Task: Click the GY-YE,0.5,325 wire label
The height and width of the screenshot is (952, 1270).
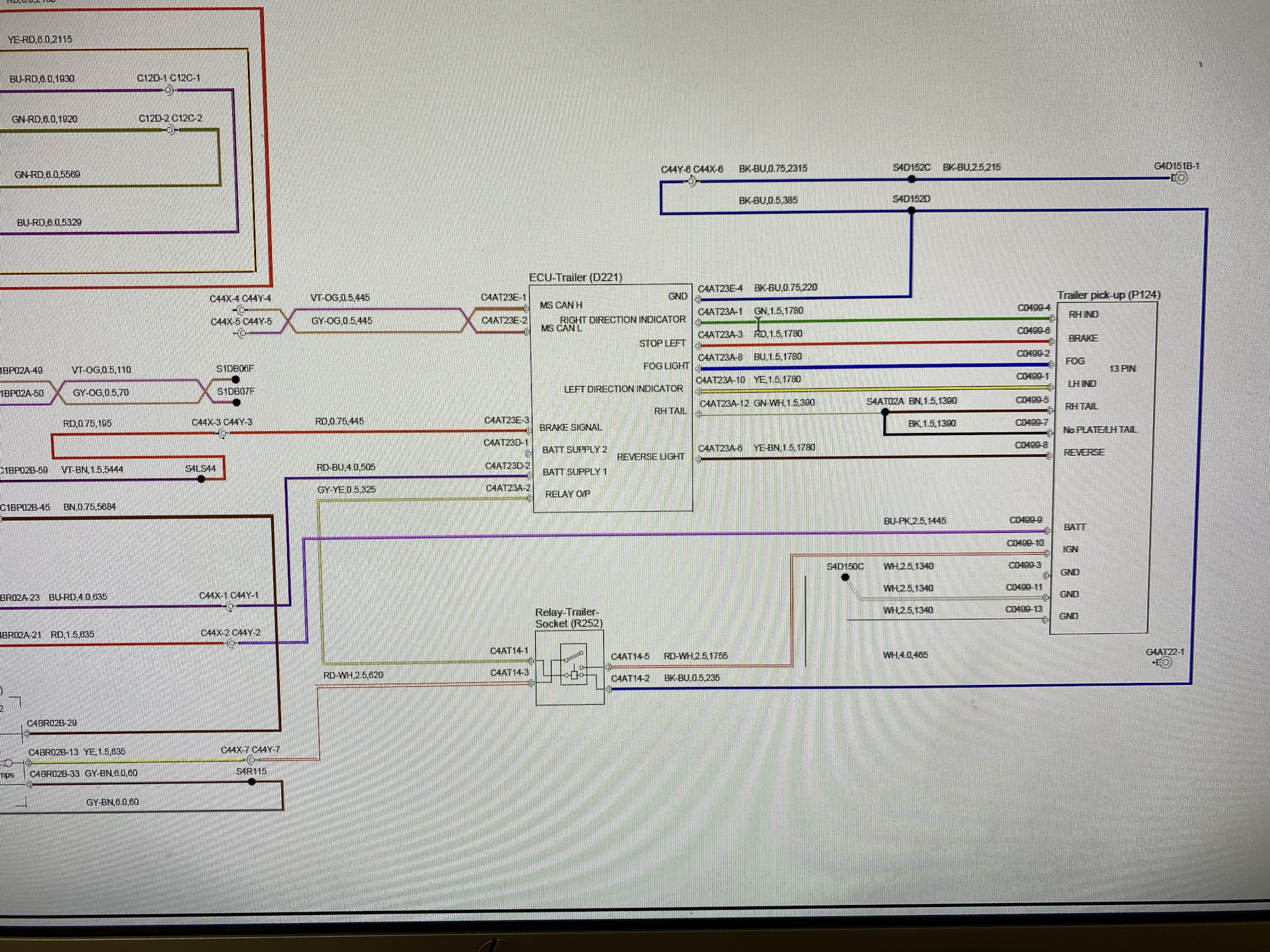Action: click(346, 490)
